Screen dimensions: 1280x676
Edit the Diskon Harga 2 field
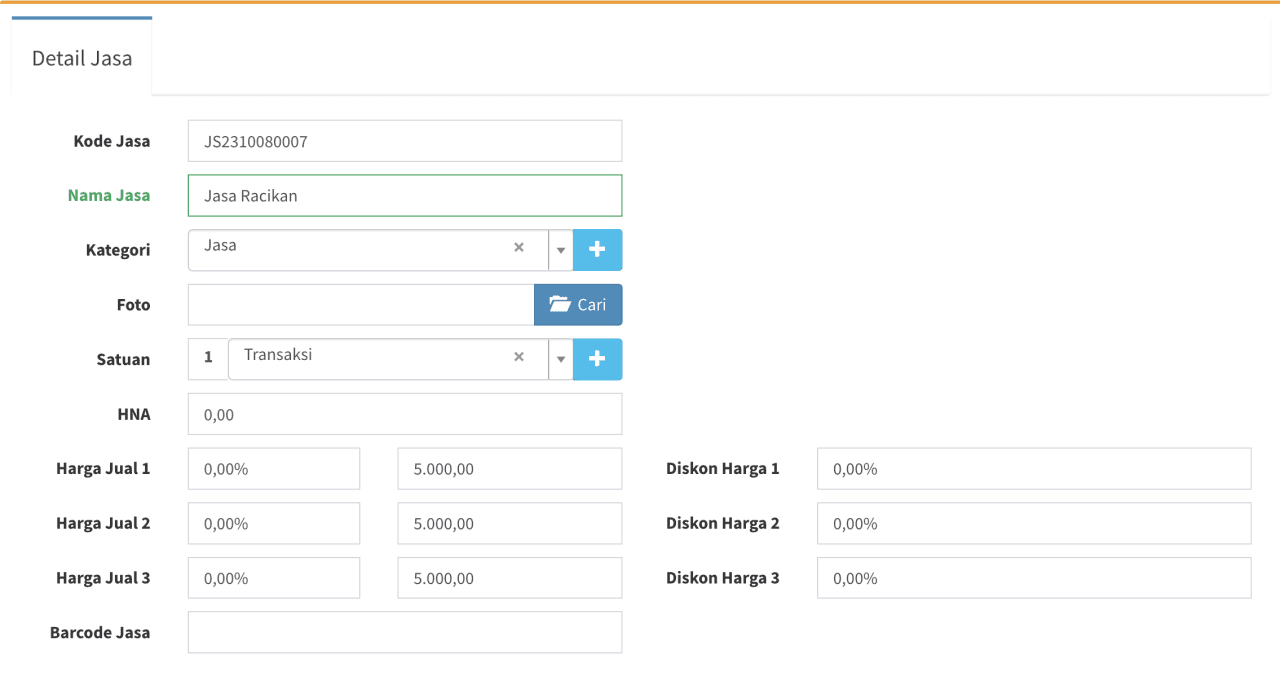(1034, 523)
